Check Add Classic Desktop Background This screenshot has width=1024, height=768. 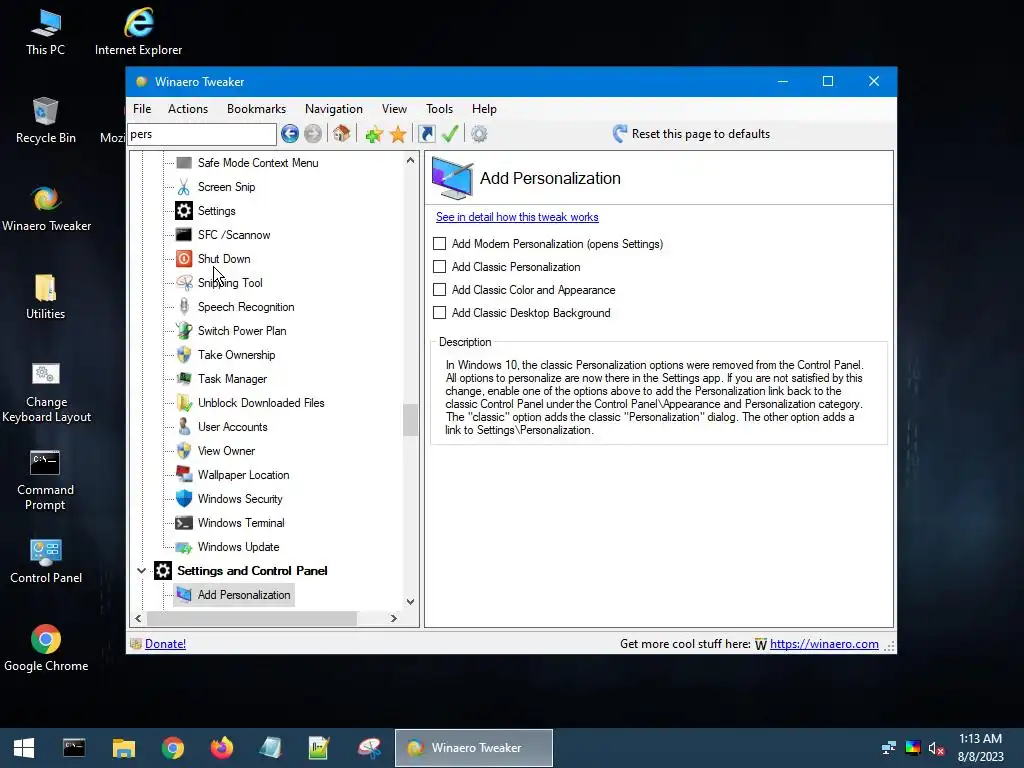click(x=440, y=313)
